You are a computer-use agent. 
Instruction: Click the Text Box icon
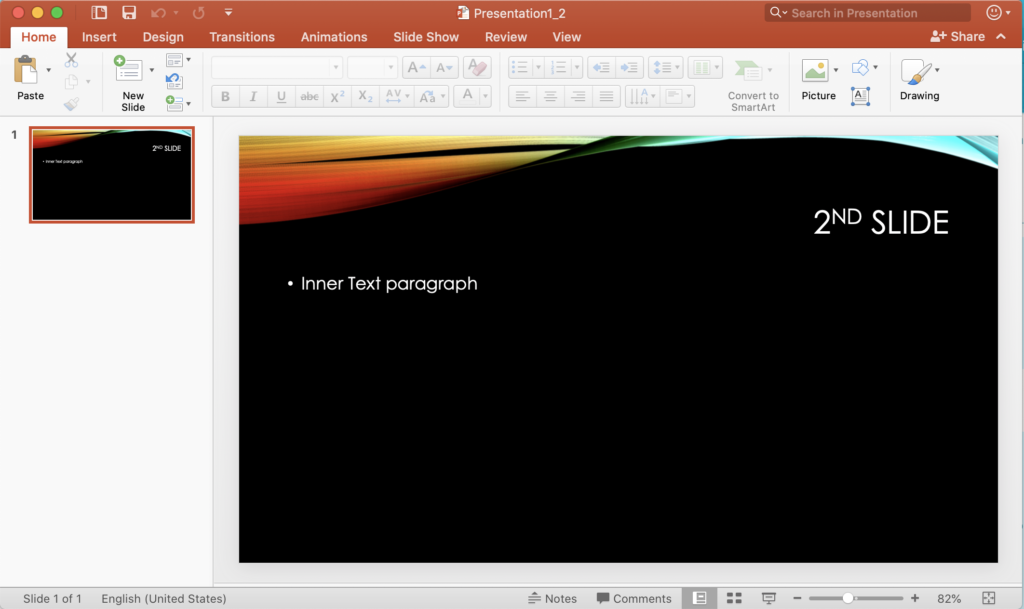point(861,96)
